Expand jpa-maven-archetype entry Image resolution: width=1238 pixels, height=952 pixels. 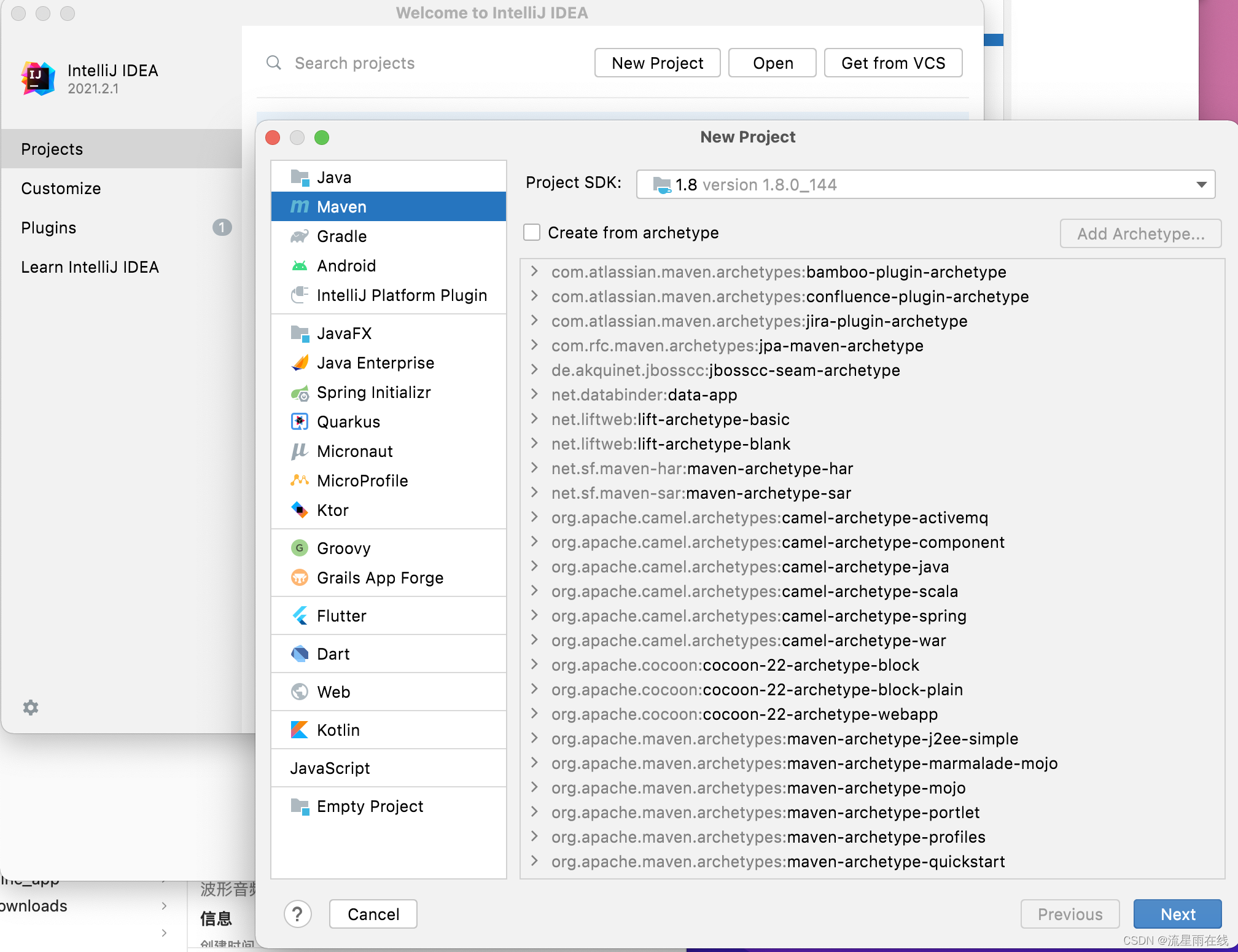tap(534, 345)
